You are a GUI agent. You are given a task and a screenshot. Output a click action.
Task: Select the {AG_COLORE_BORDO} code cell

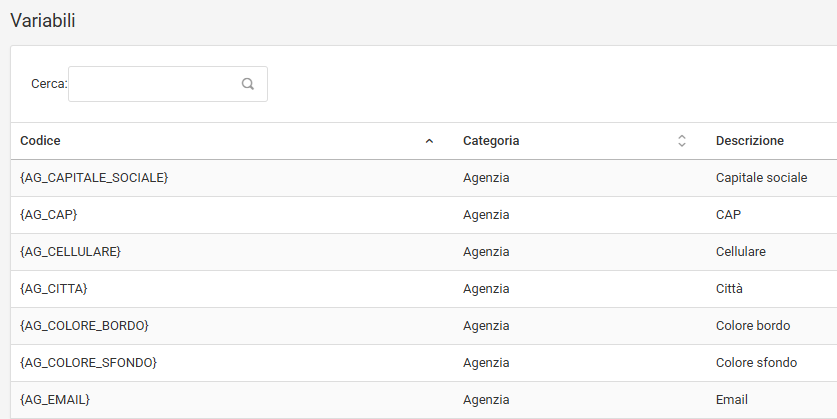pos(84,326)
